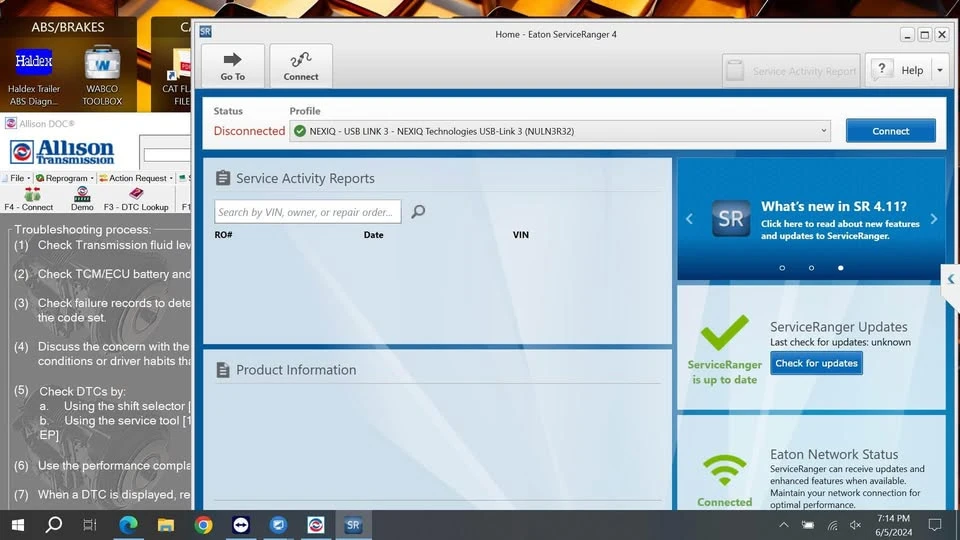This screenshot has height=540, width=960.
Task: Click the Help button
Action: [899, 70]
